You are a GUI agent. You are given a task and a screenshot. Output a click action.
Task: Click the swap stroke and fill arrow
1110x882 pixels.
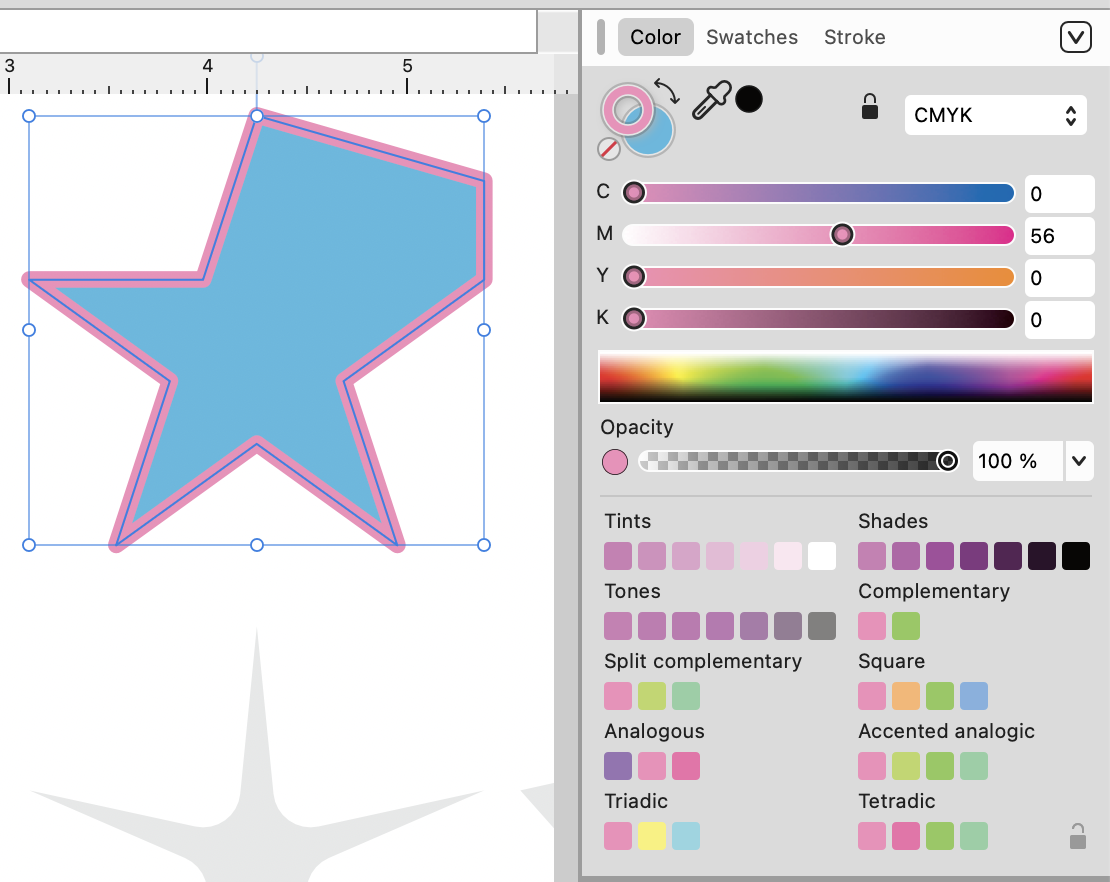coord(667,92)
